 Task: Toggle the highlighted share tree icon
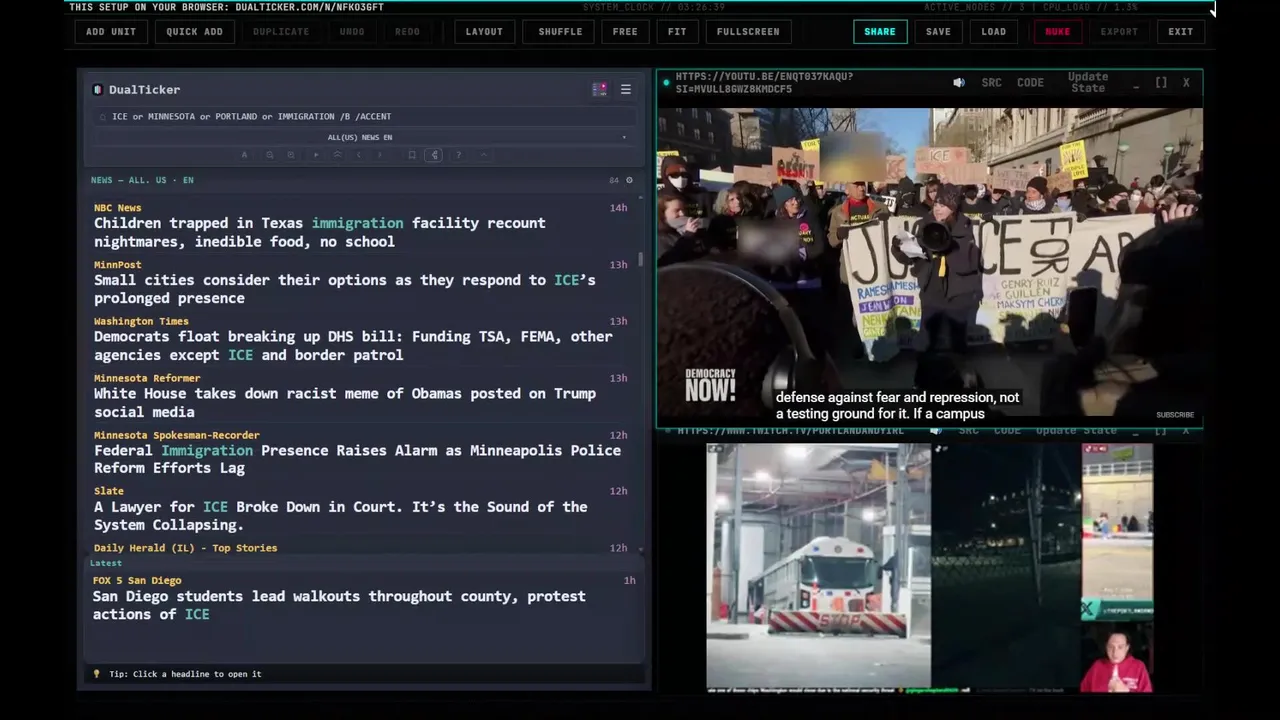434,155
